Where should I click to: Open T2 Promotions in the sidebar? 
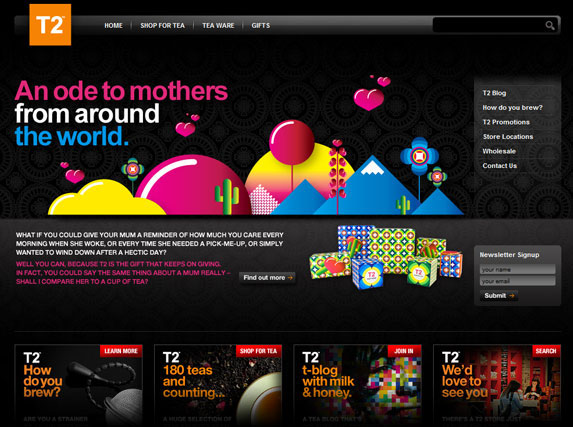[x=506, y=122]
